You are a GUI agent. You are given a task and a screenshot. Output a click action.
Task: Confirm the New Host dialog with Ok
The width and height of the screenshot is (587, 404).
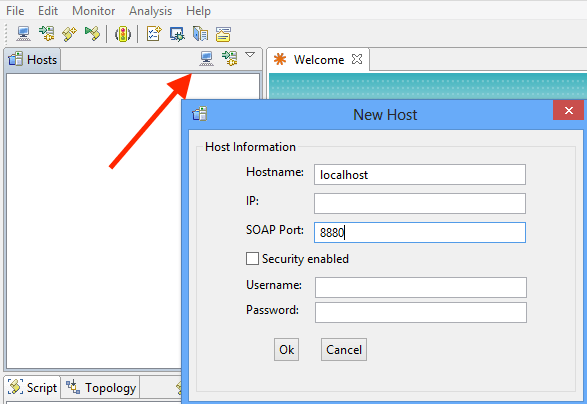pyautogui.click(x=286, y=350)
